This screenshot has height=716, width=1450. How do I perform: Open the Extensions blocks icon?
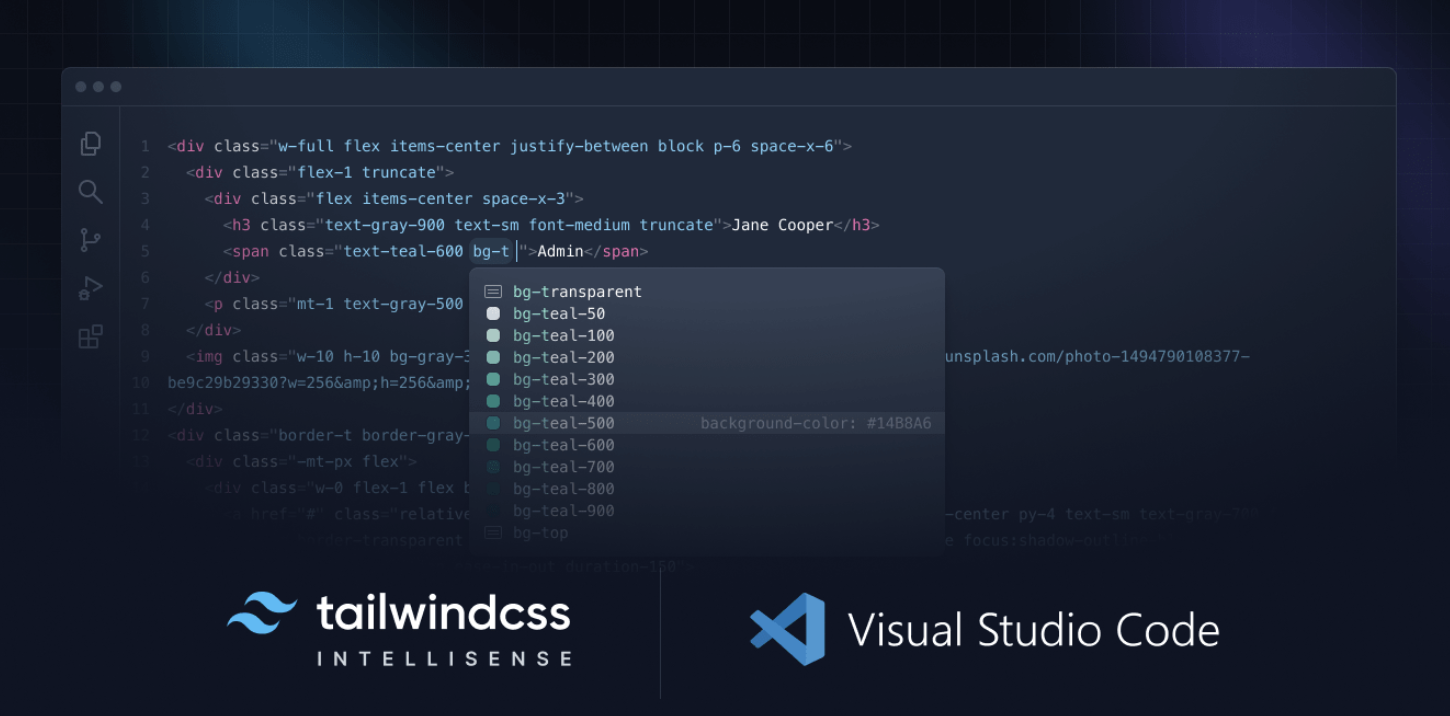point(91,336)
